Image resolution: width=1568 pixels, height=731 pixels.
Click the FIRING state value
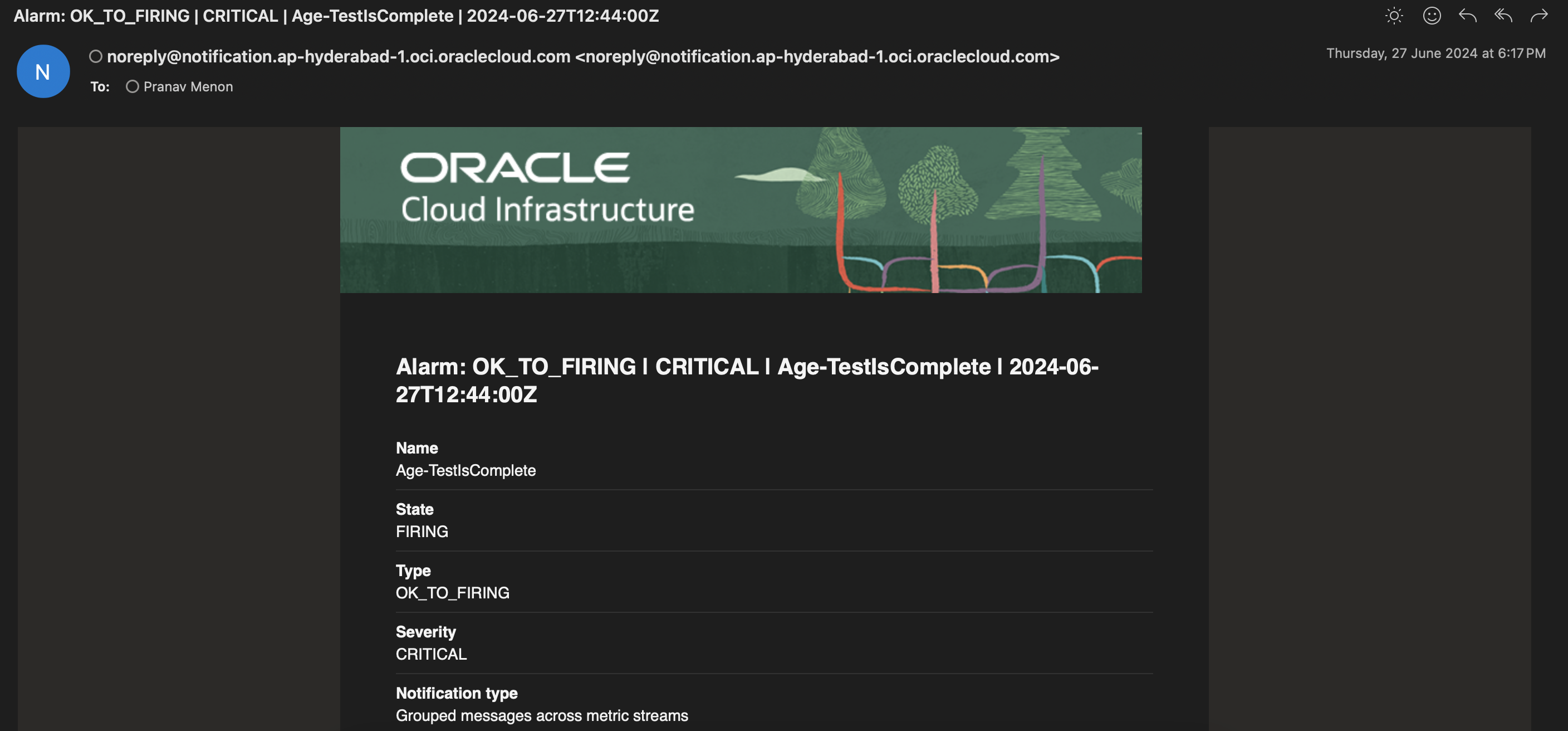(421, 531)
